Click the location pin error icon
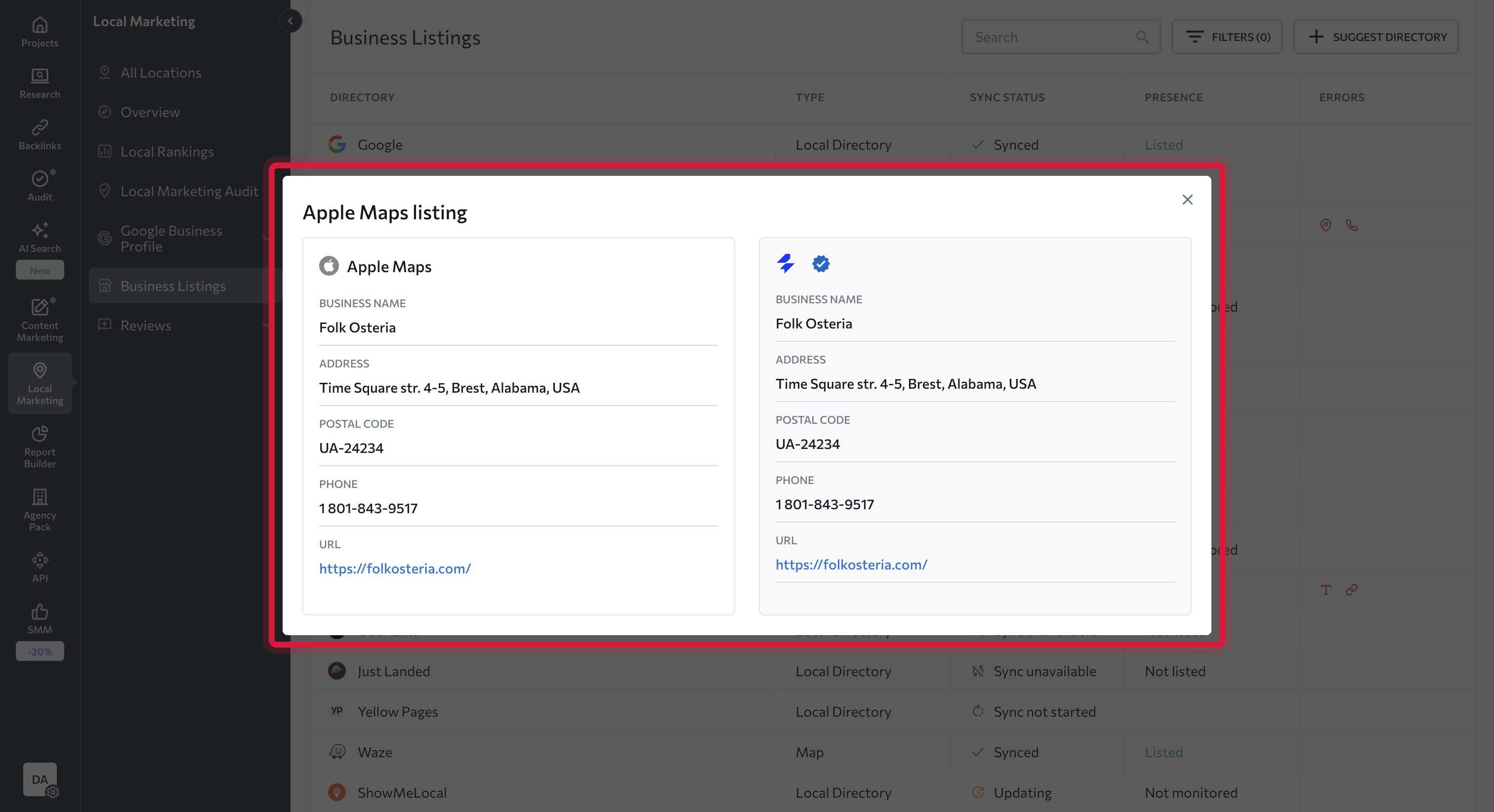This screenshot has height=812, width=1494. pos(1326,225)
